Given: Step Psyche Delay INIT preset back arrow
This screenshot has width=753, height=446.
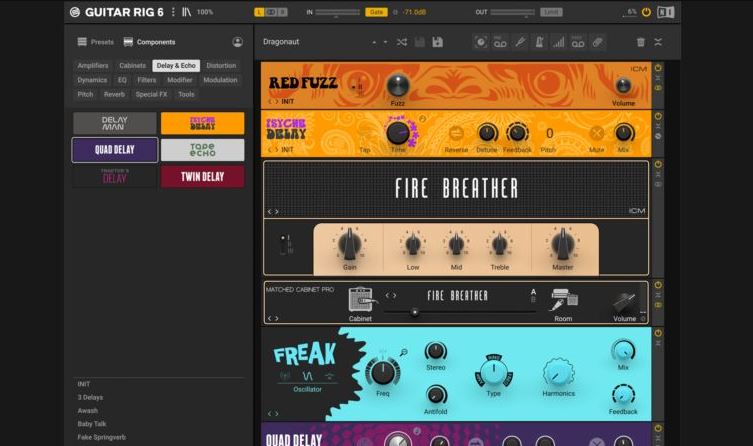Looking at the screenshot, I should [x=270, y=150].
